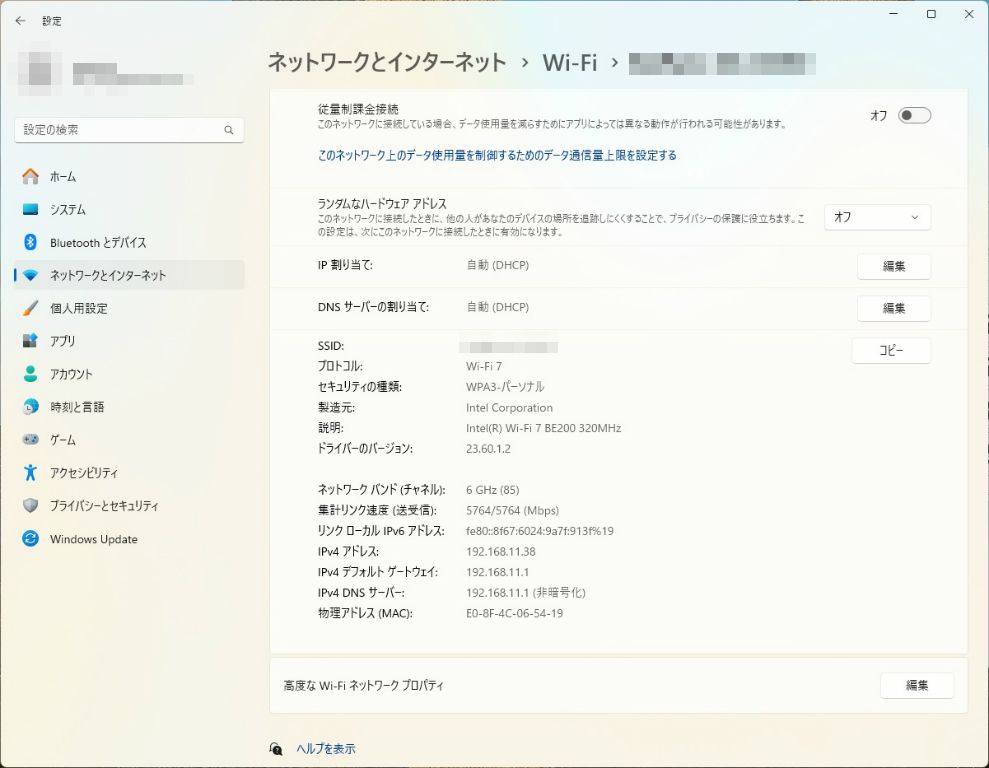989x768 pixels.
Task: Click Wi-Fi in the breadcrumb
Action: (570, 62)
